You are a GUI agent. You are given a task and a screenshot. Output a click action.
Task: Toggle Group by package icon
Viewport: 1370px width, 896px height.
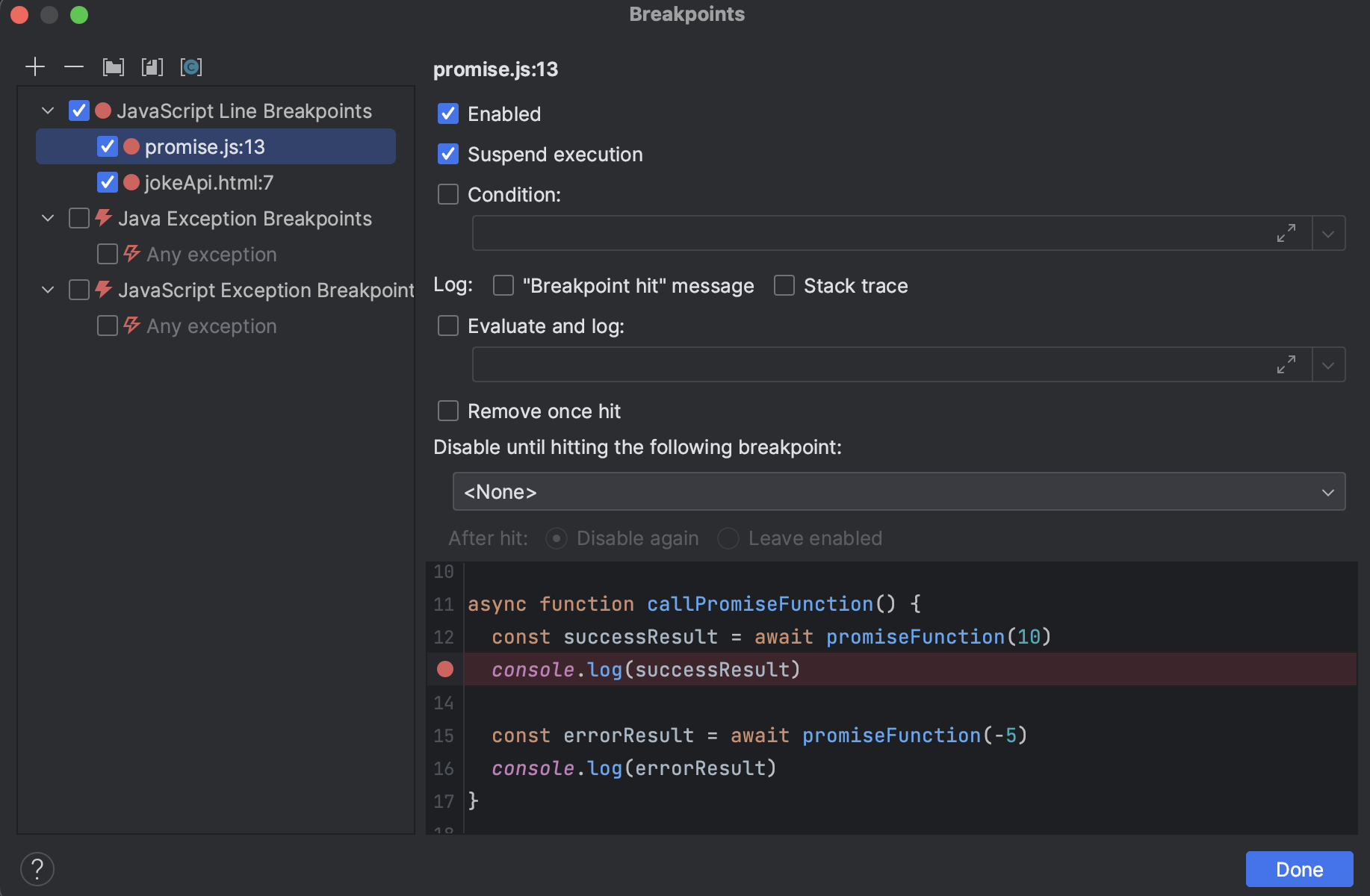click(x=114, y=67)
